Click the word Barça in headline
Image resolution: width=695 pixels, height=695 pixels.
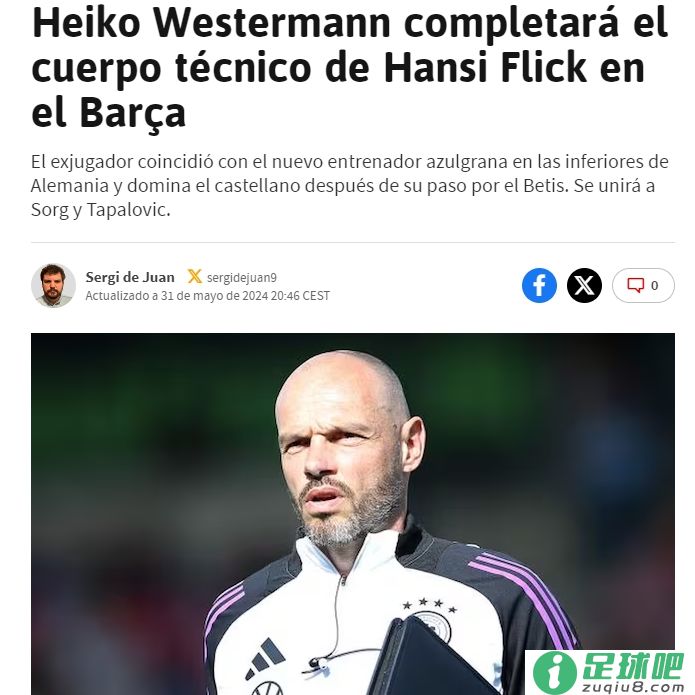[x=133, y=113]
